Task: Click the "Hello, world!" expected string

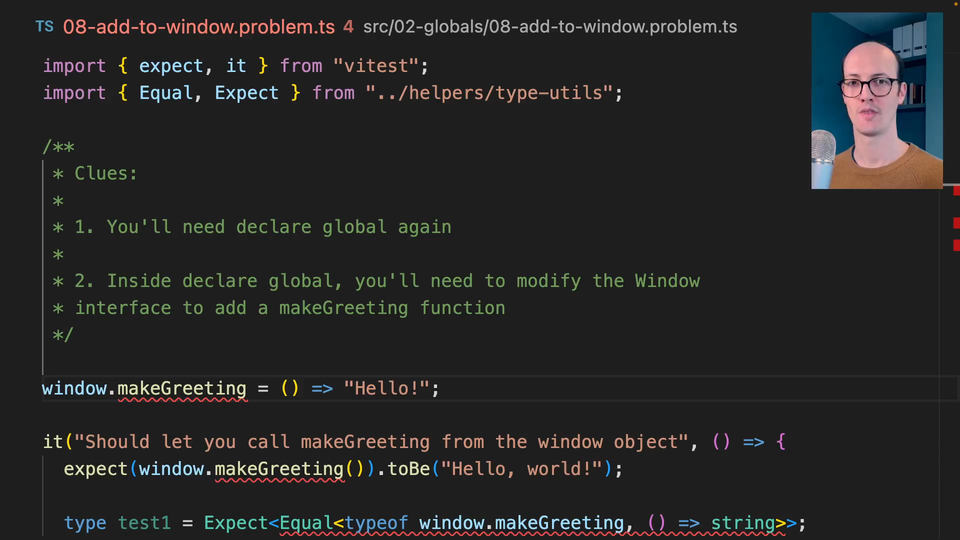Action: coord(526,469)
